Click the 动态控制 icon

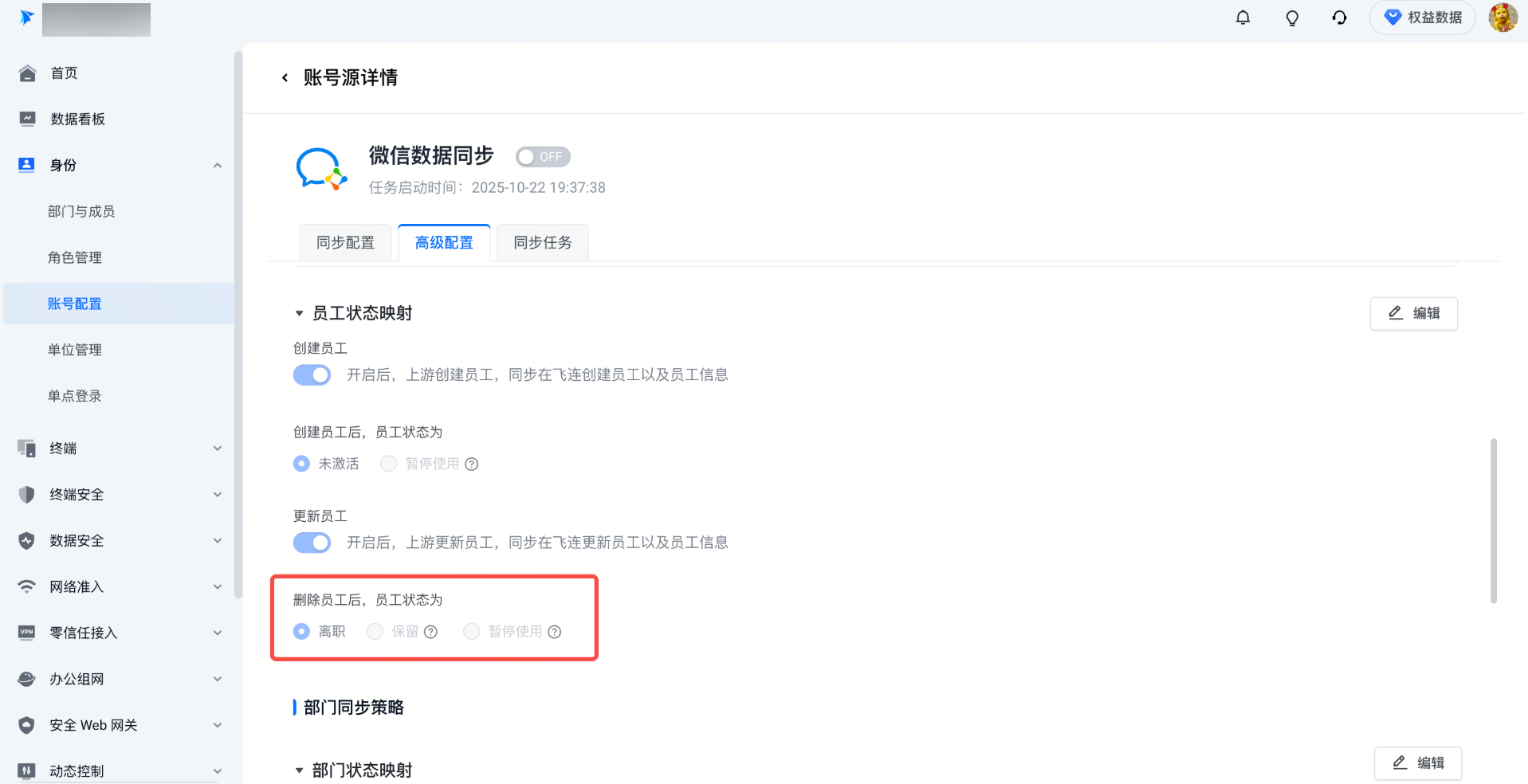[x=27, y=770]
